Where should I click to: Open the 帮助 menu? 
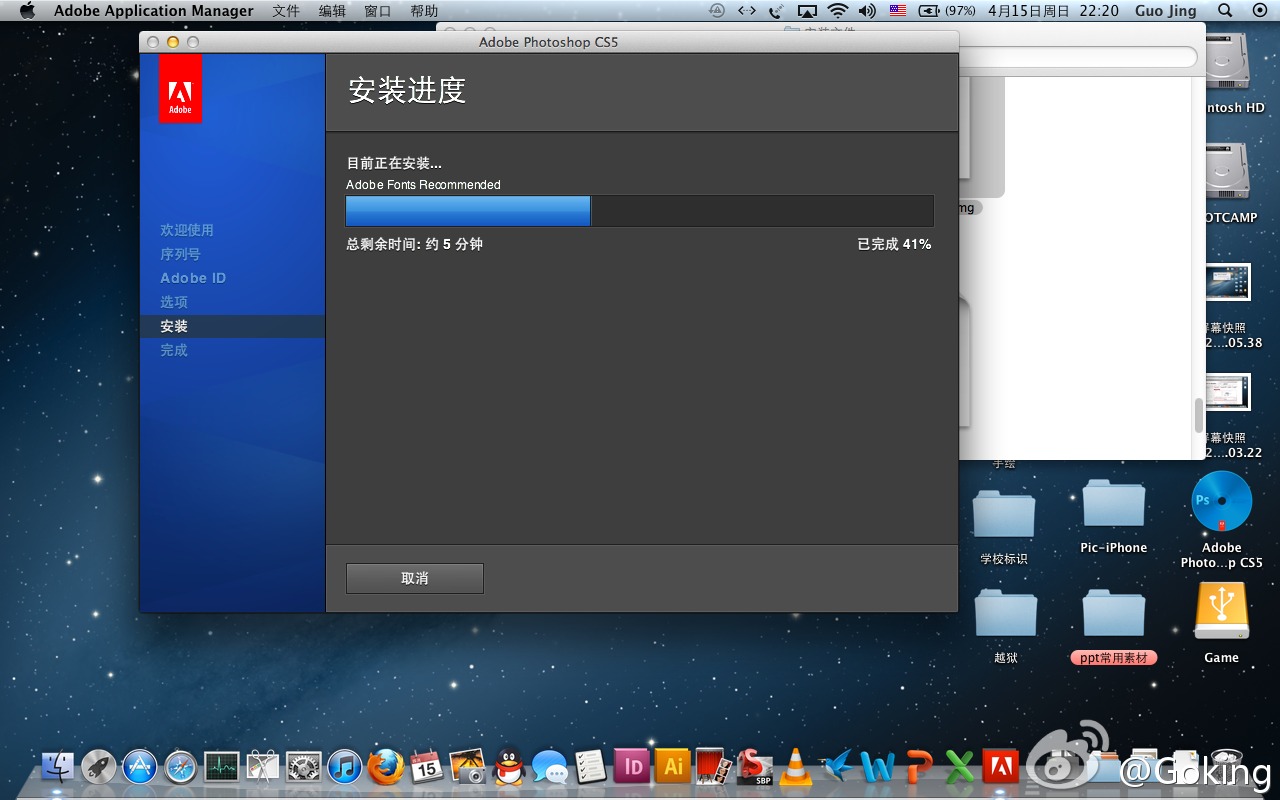(424, 11)
